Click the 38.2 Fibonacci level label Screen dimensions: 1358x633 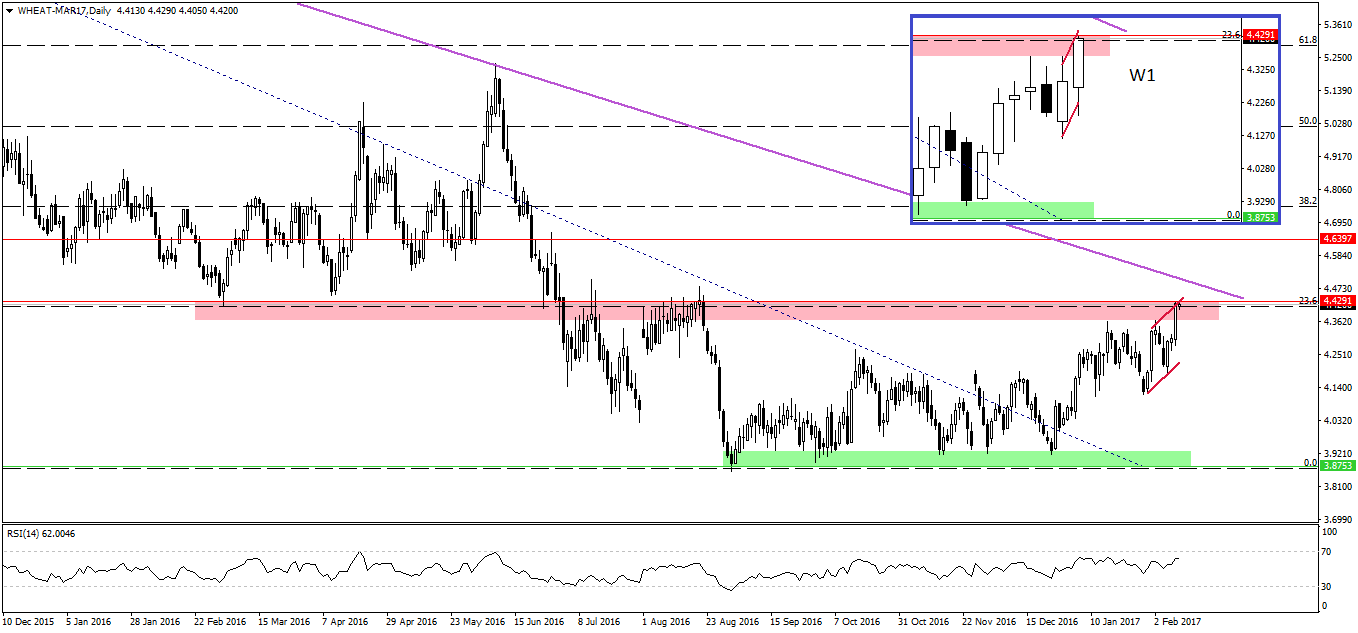coord(1305,200)
